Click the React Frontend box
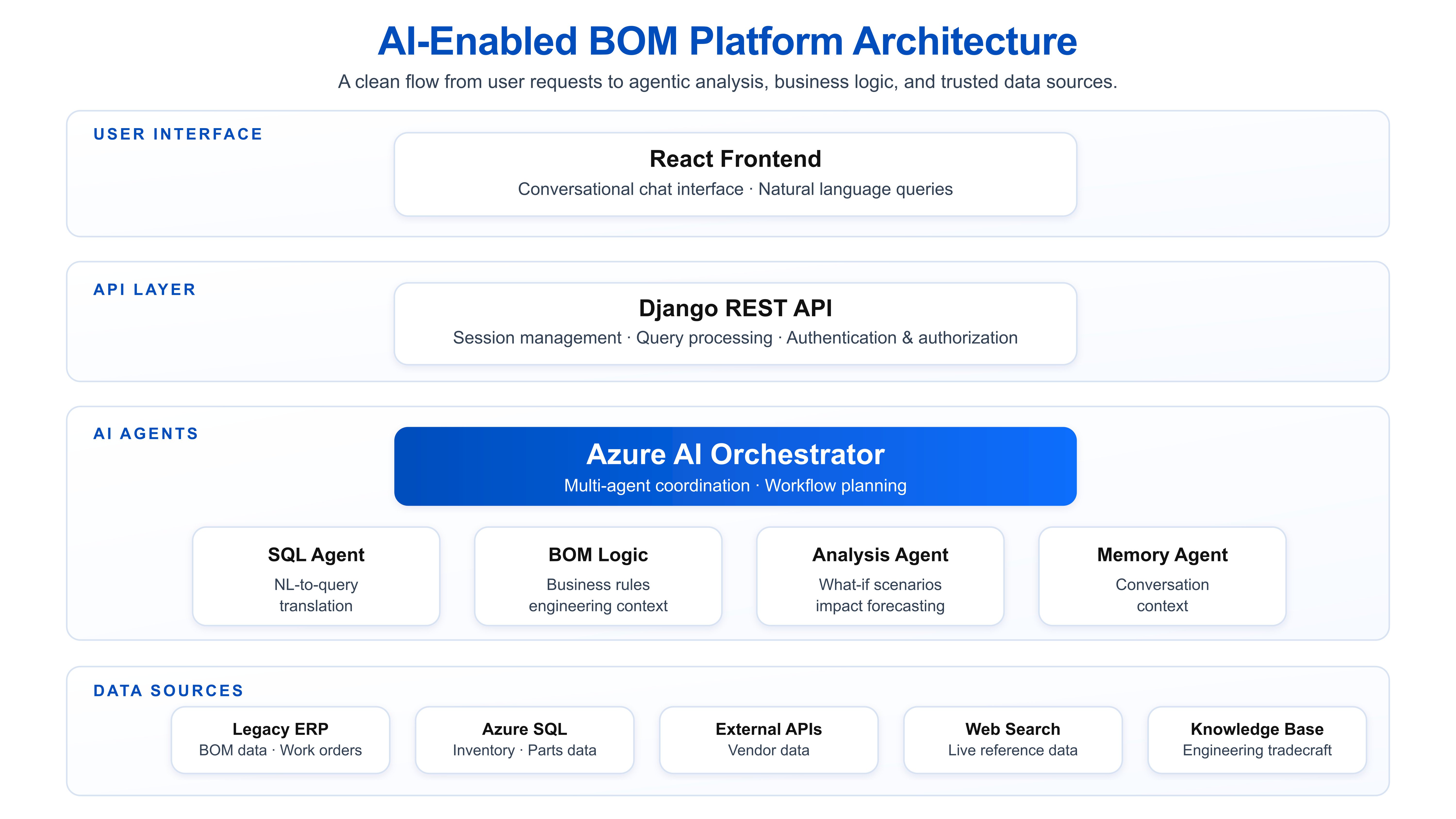 735,174
